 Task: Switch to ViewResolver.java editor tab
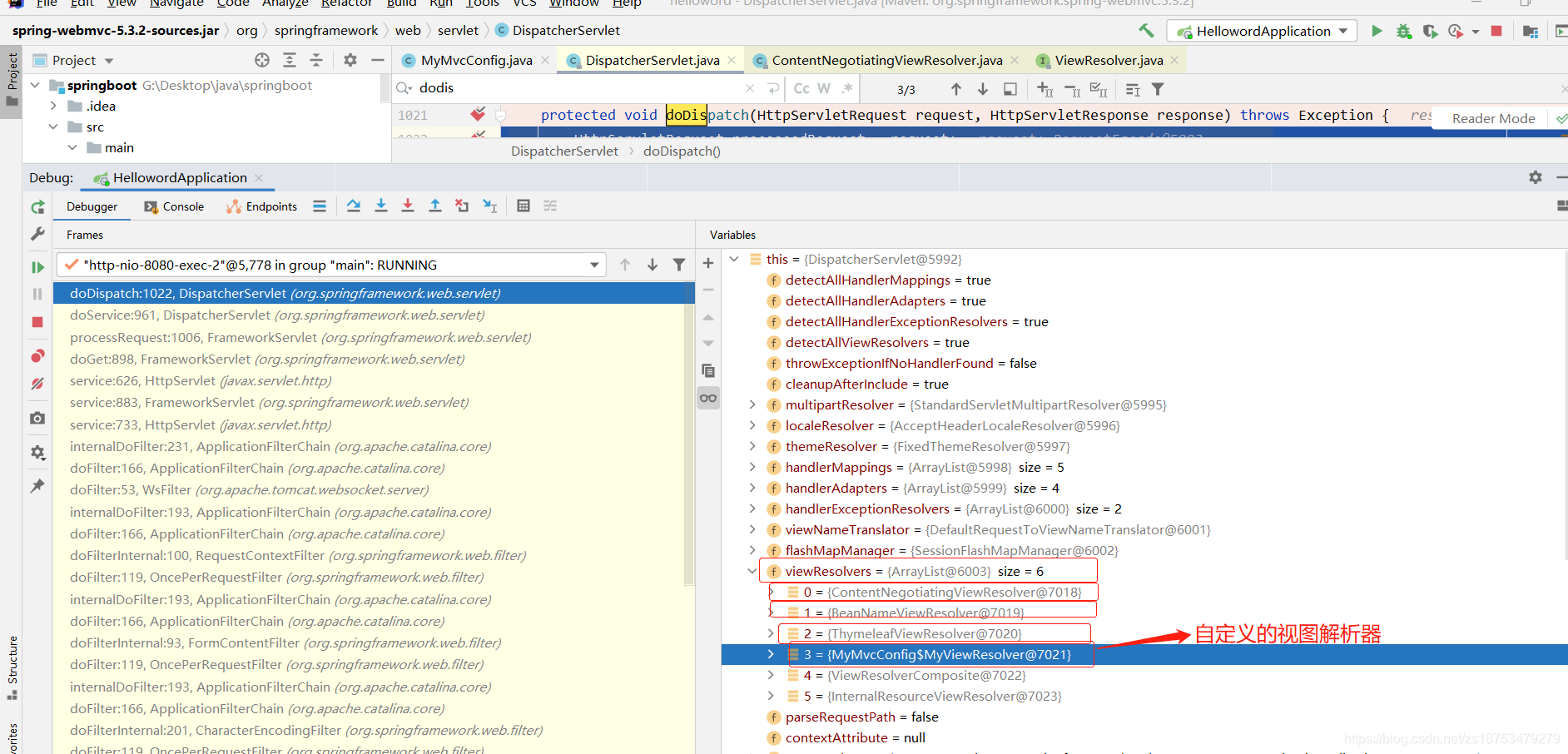click(1109, 60)
